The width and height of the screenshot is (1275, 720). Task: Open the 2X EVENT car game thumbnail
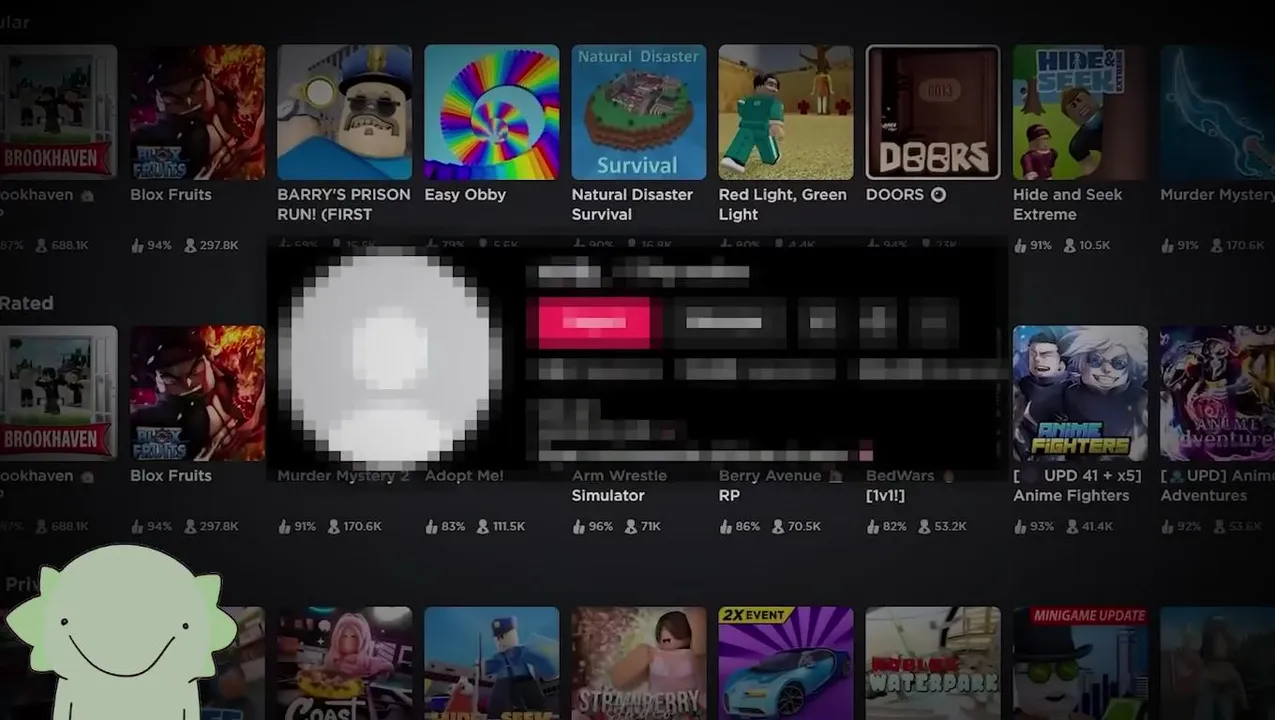click(x=786, y=663)
